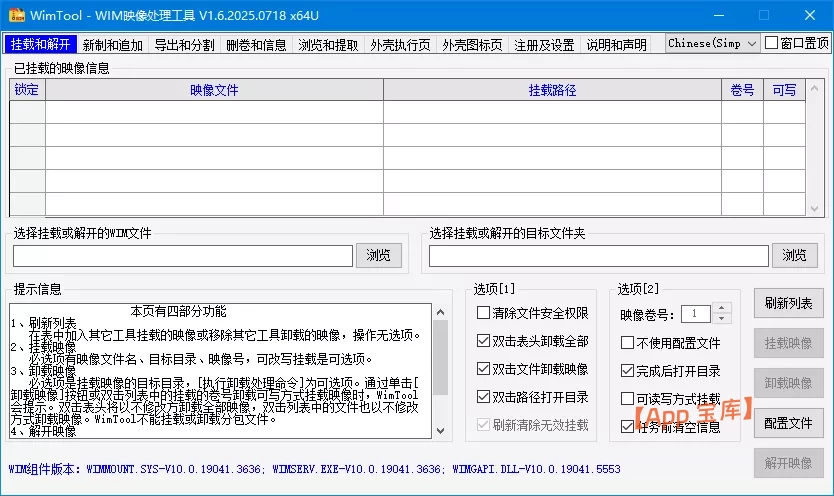The height and width of the screenshot is (496, 834).
Task: Click WIMMOUNT.SYS version text in status bar
Action: pos(174,469)
